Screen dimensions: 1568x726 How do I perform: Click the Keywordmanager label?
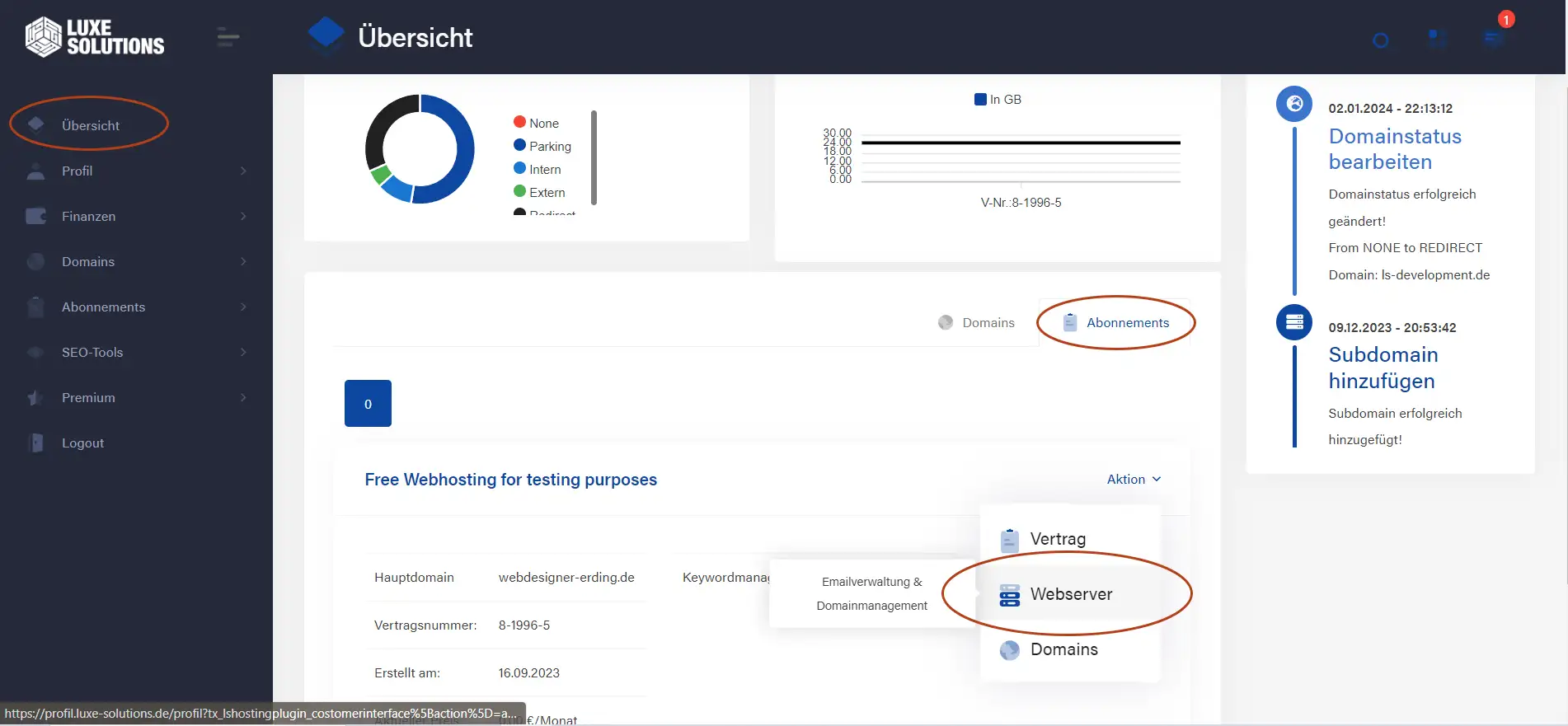[x=725, y=577]
